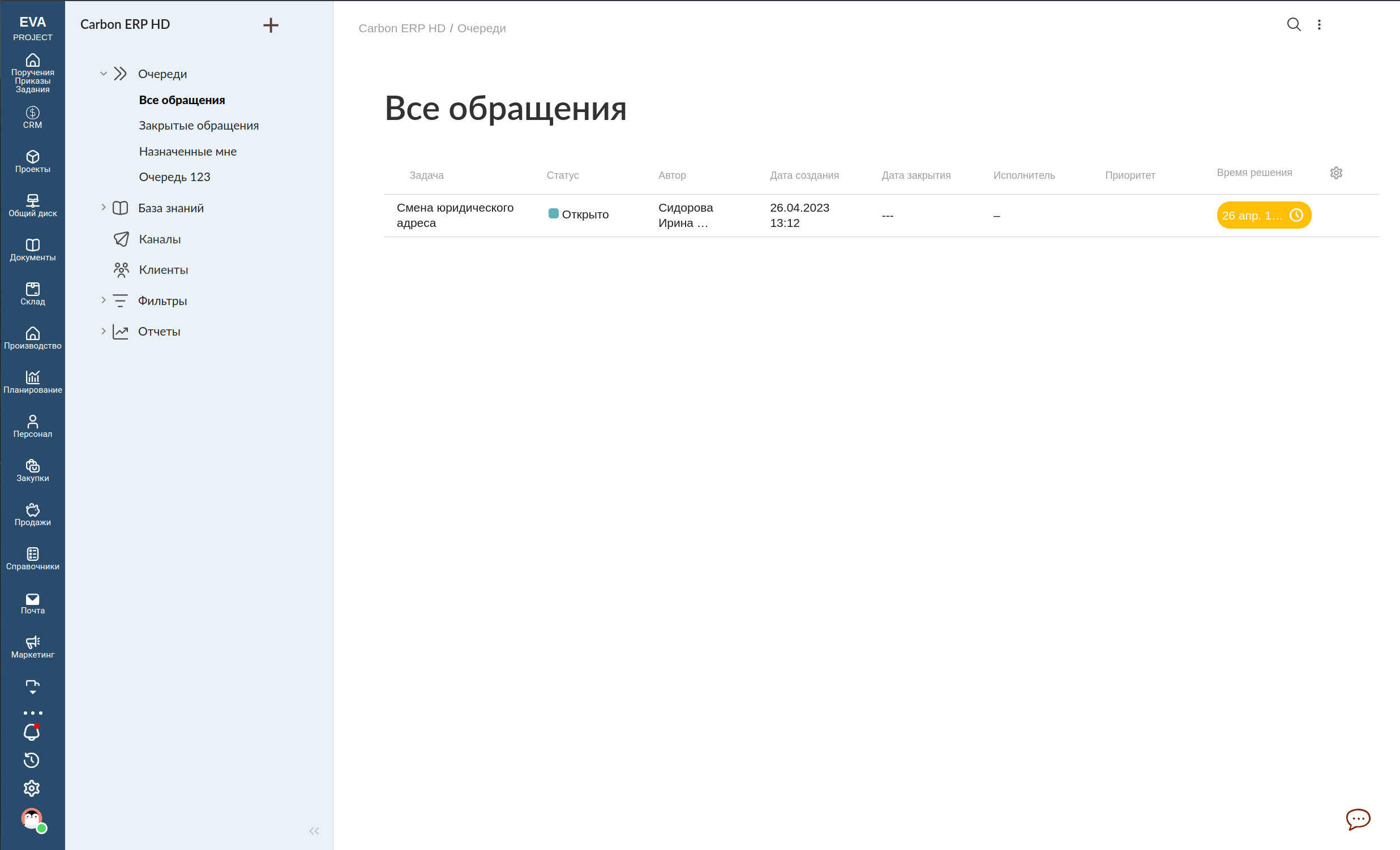Click the plus add button
The height and width of the screenshot is (850, 1400).
click(x=271, y=25)
